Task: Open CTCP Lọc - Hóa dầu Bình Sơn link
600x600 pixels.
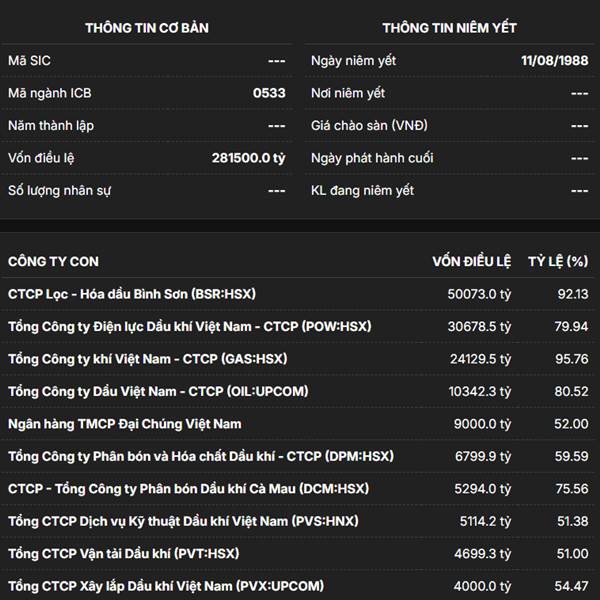Action: coord(131,295)
